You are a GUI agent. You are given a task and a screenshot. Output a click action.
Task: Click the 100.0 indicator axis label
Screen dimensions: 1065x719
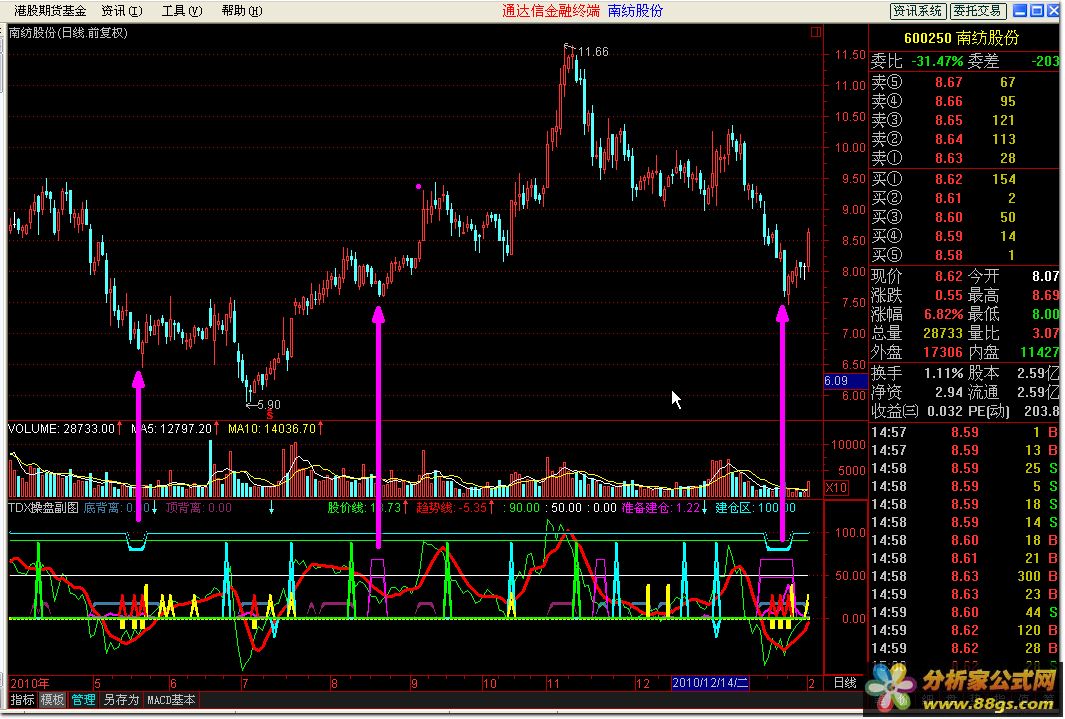click(x=850, y=532)
